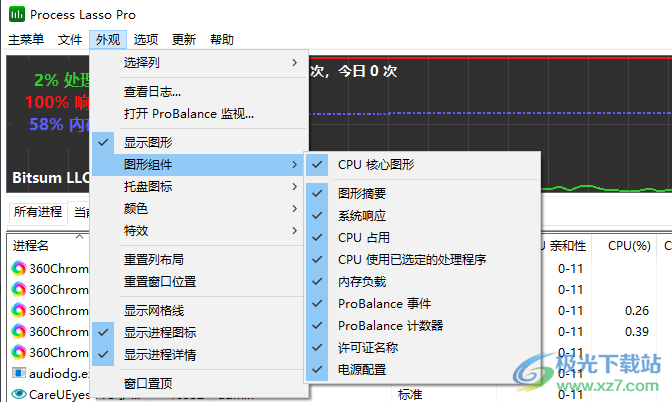The width and height of the screenshot is (672, 402).
Task: Click the audiodg.exe process icon
Action: tap(18, 373)
